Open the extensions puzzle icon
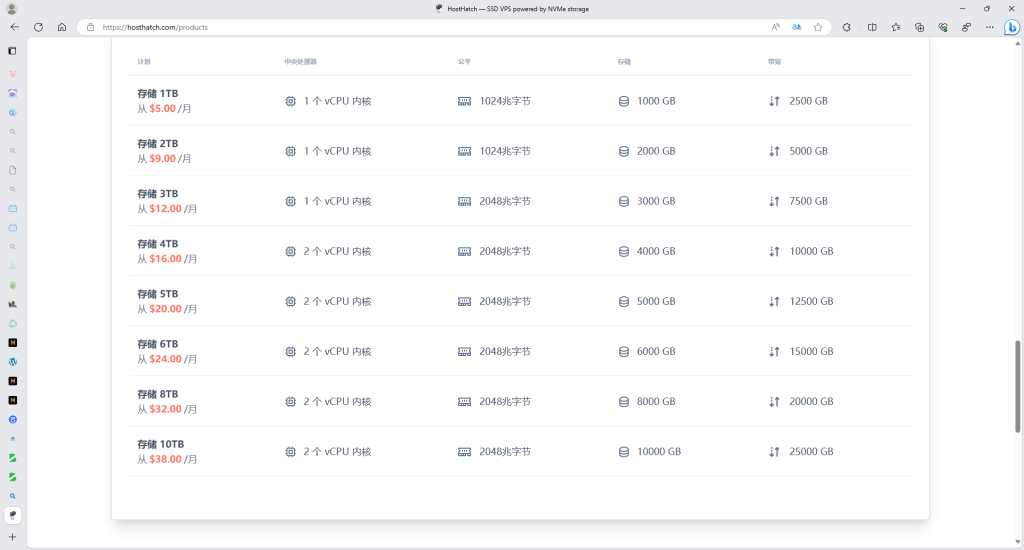Screen dimensions: 1024x550 point(846,27)
